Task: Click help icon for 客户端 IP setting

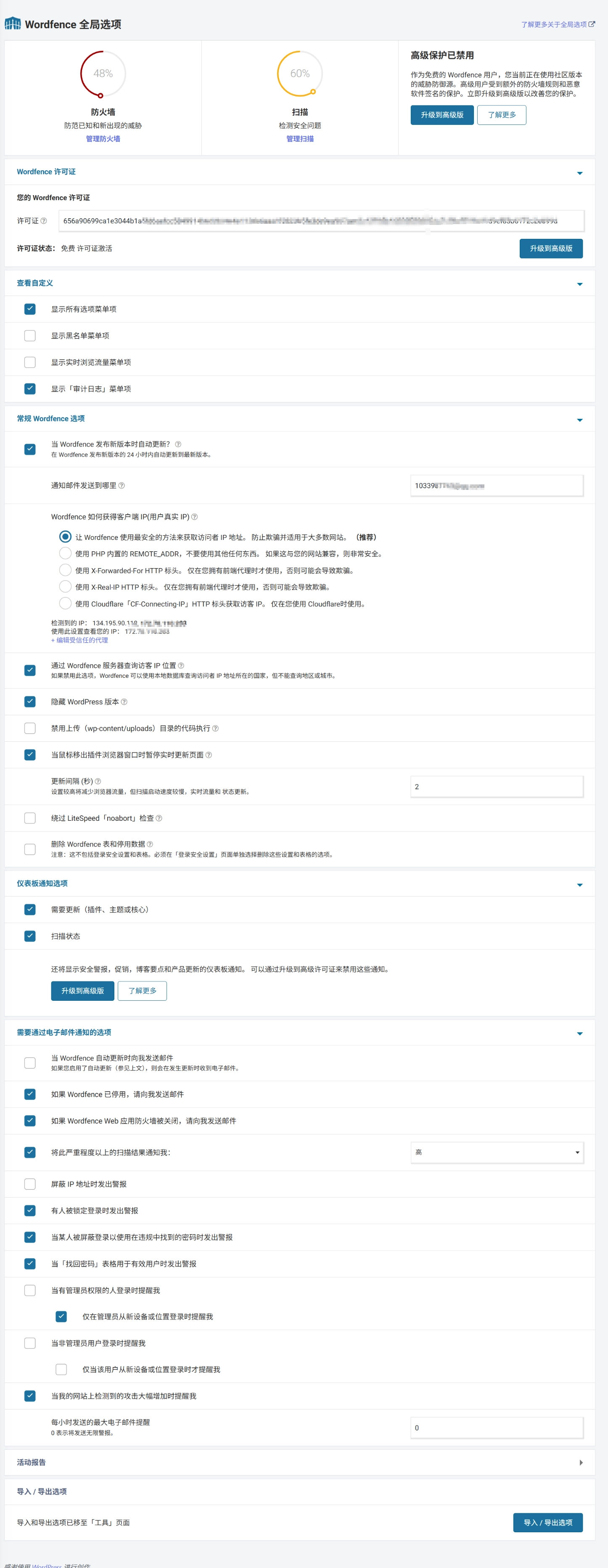Action: [x=195, y=517]
